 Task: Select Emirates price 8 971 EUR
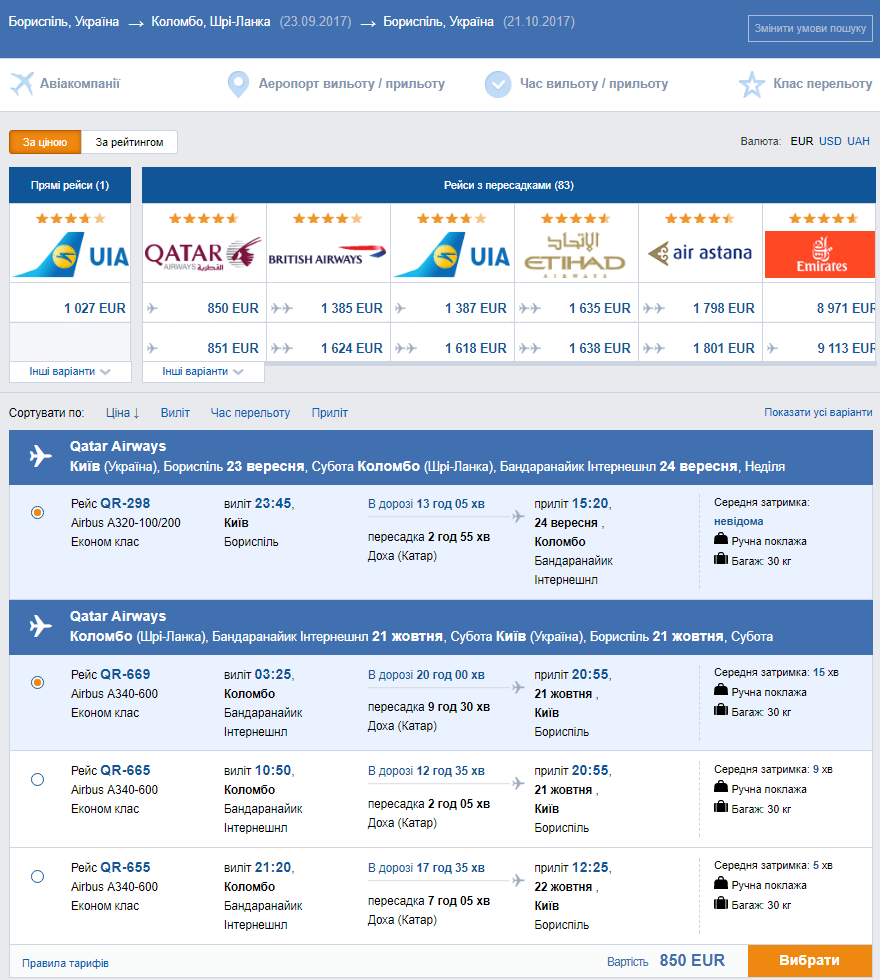tap(845, 308)
